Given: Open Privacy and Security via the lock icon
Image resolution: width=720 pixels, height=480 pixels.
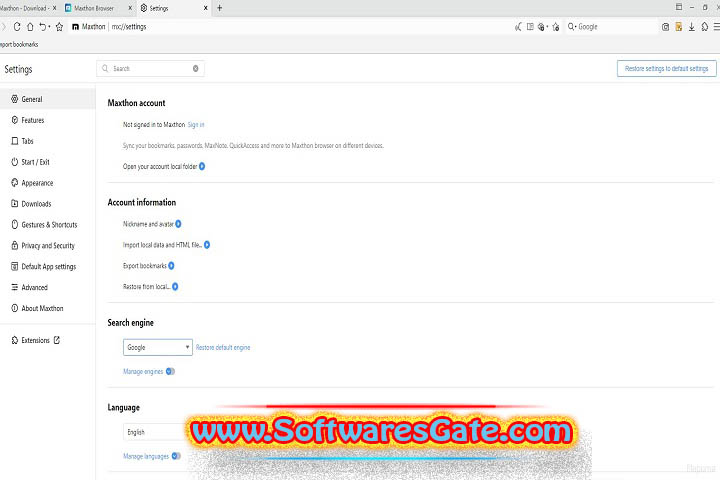Looking at the screenshot, I should (x=43, y=246).
